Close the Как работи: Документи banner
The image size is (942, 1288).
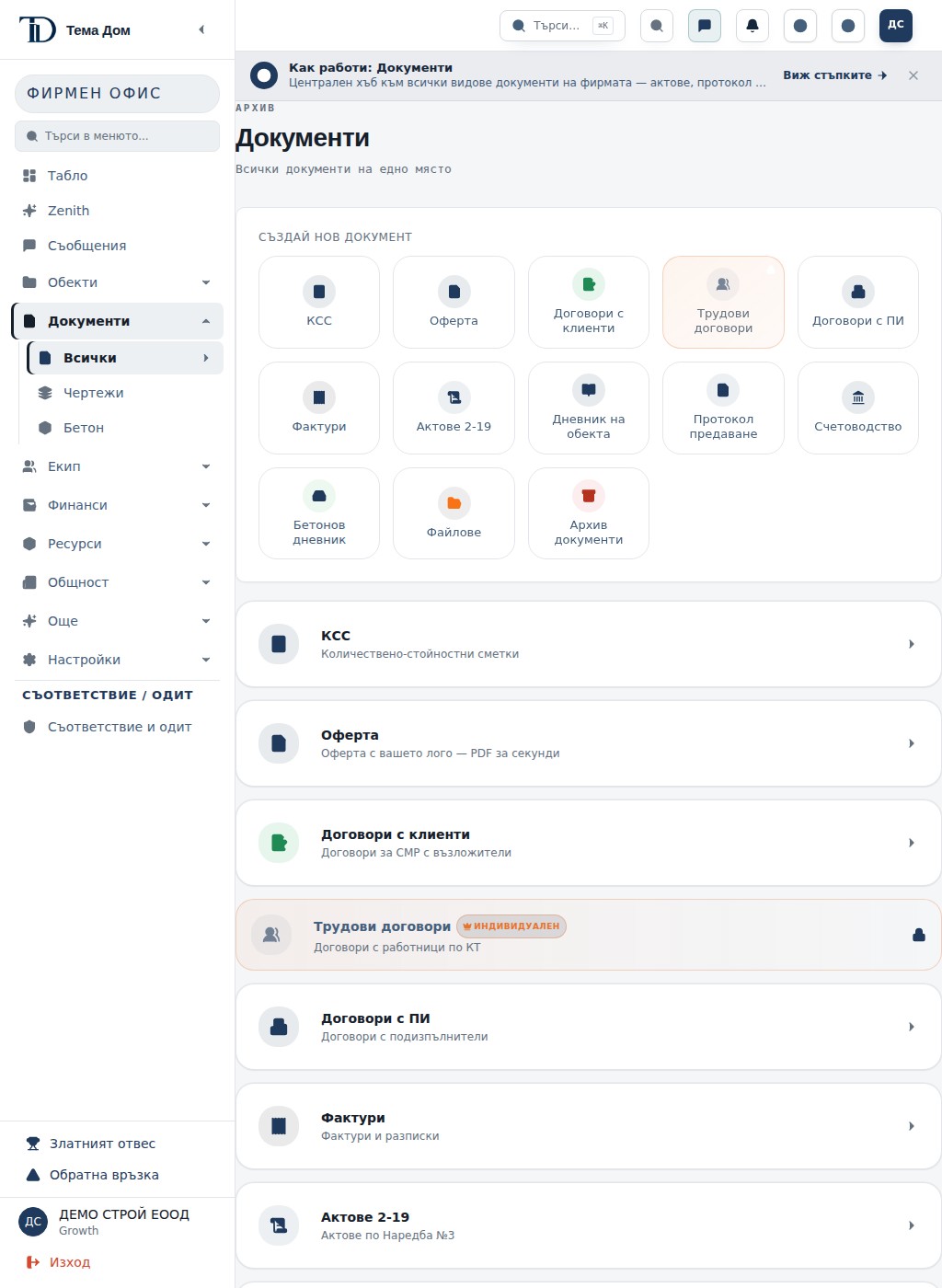pos(913,75)
